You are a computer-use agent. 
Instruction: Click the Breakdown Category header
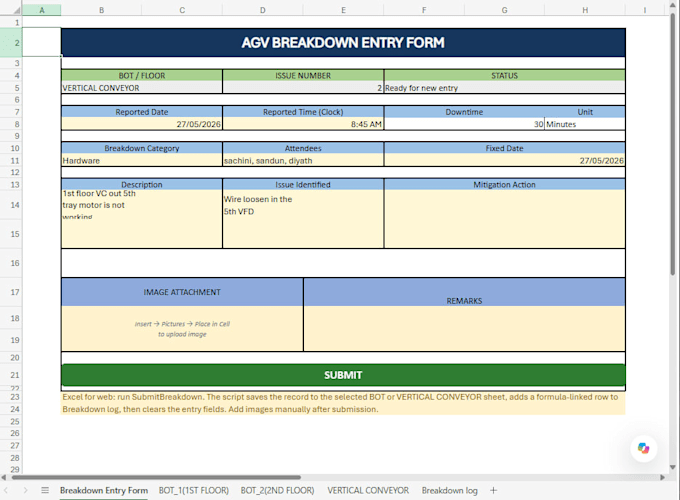142,148
